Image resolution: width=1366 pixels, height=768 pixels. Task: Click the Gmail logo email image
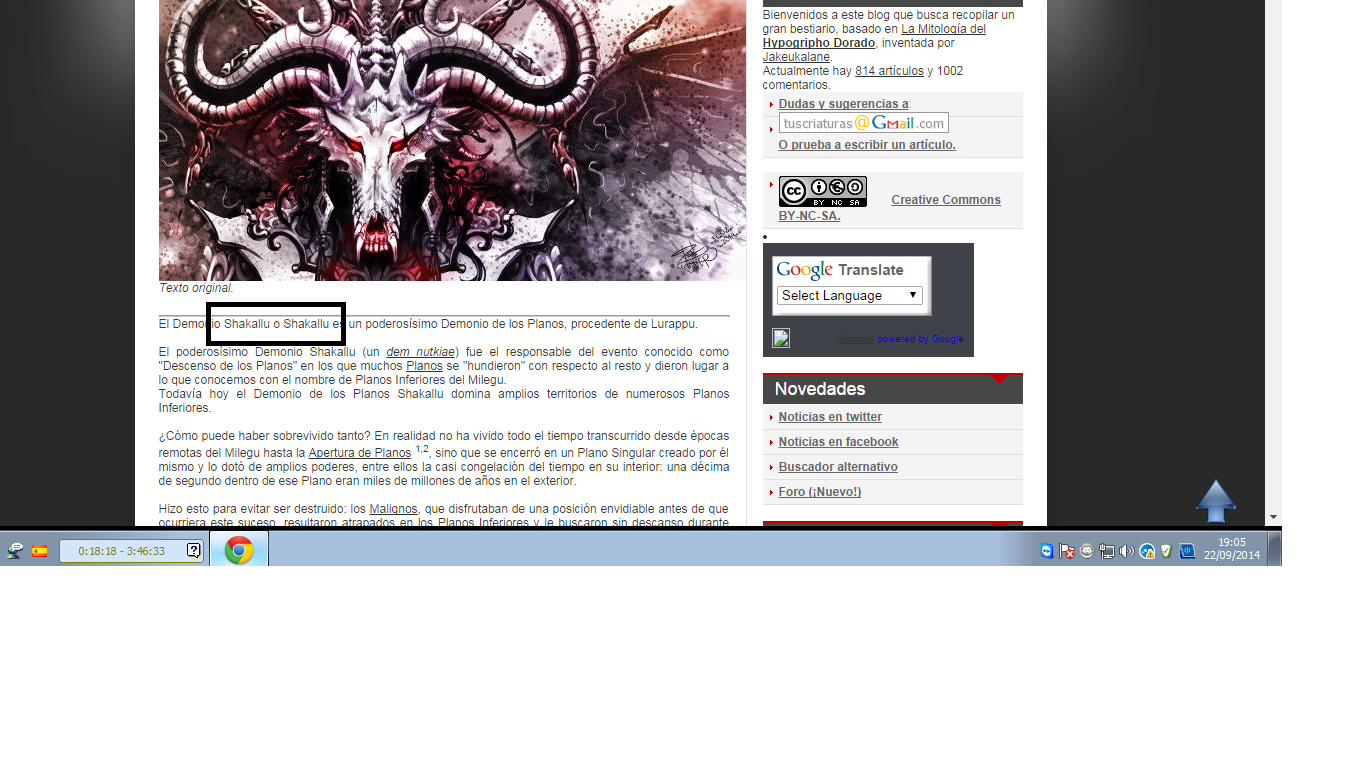[x=864, y=123]
